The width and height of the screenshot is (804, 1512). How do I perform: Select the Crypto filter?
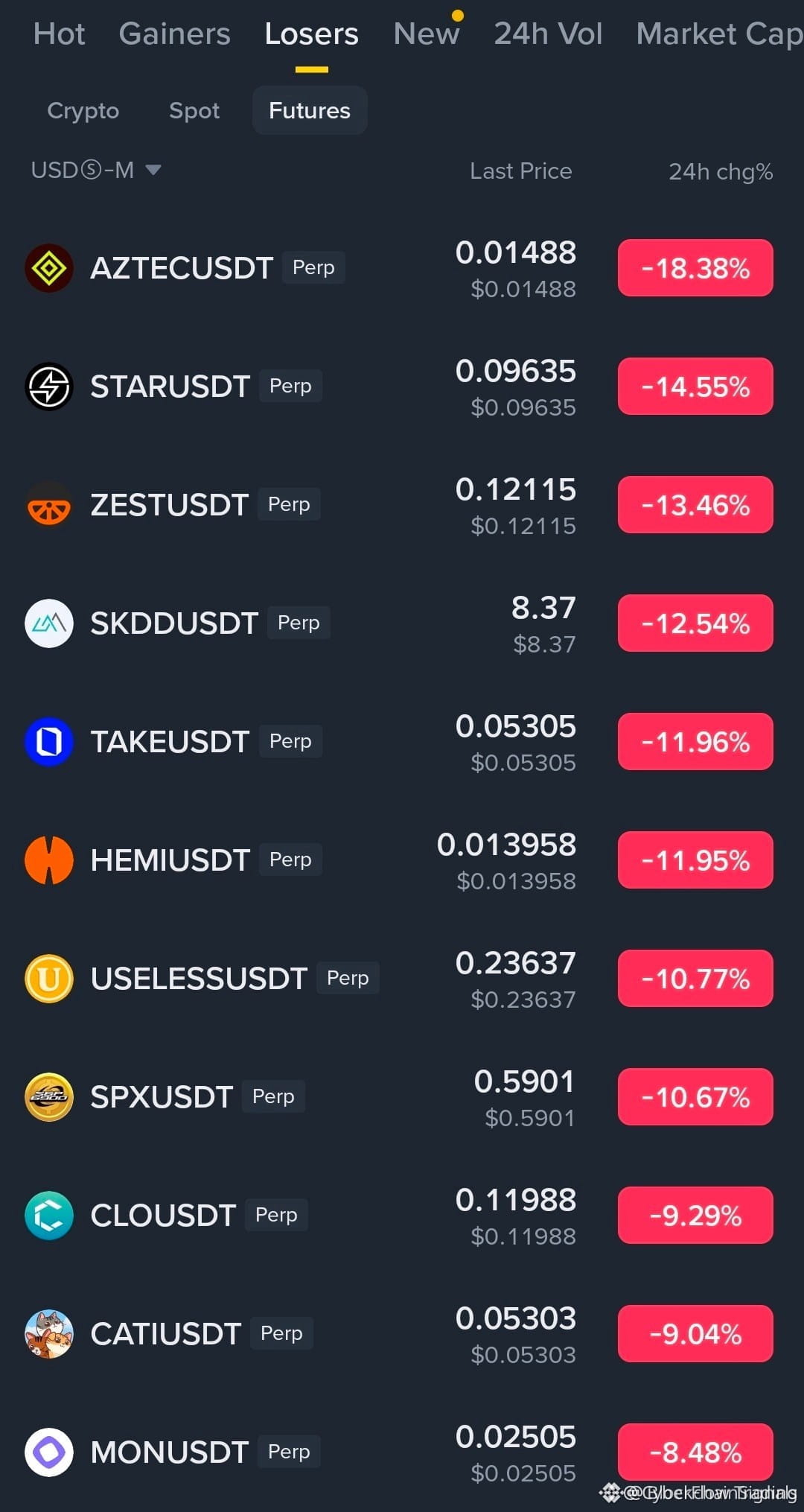click(83, 110)
